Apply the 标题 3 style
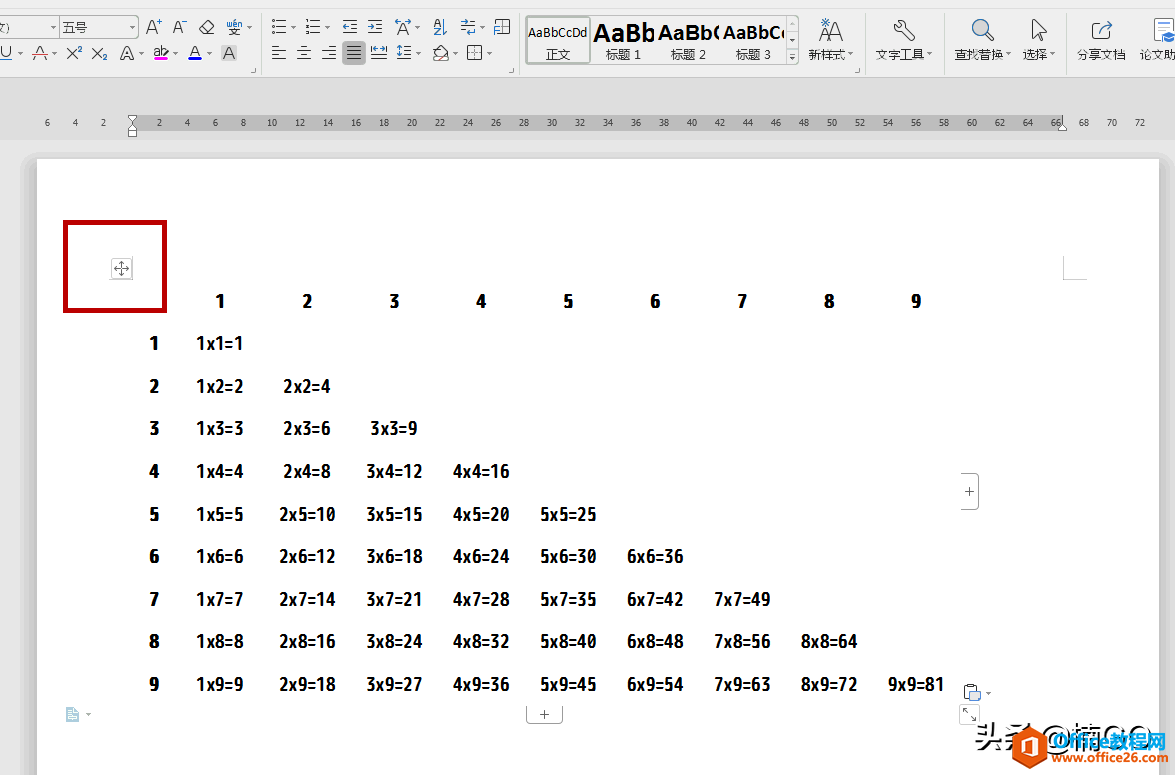 coord(753,40)
